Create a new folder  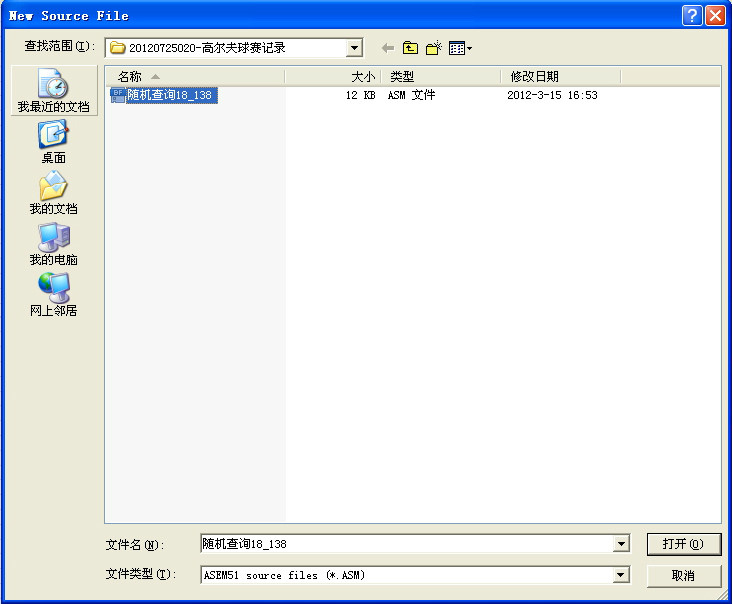(433, 48)
